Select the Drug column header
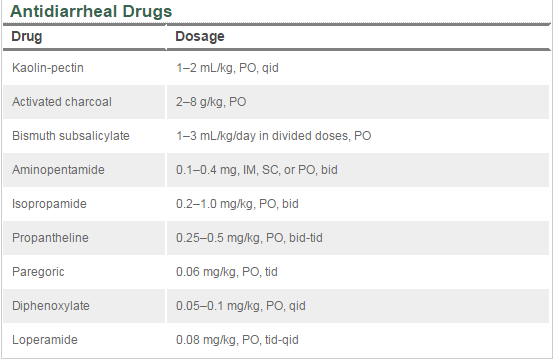Screen dimensions: 557x361 tap(27, 36)
